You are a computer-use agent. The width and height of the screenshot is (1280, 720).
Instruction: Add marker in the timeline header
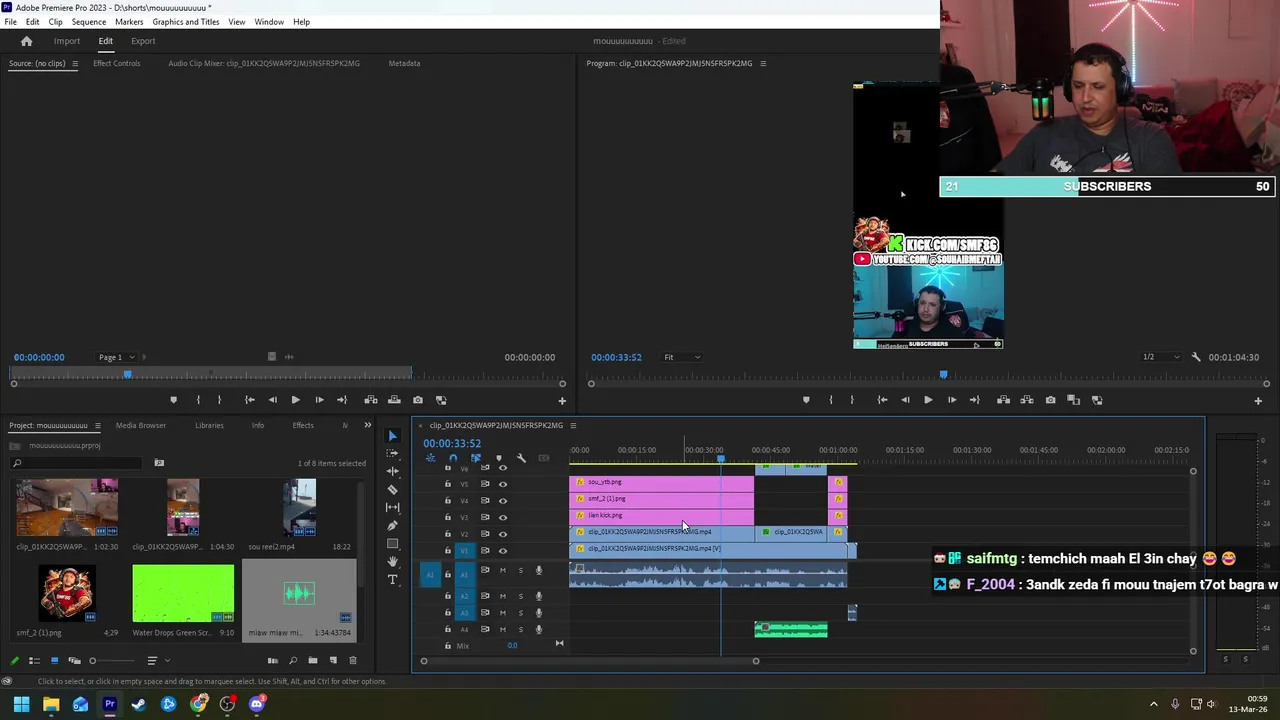(498, 458)
